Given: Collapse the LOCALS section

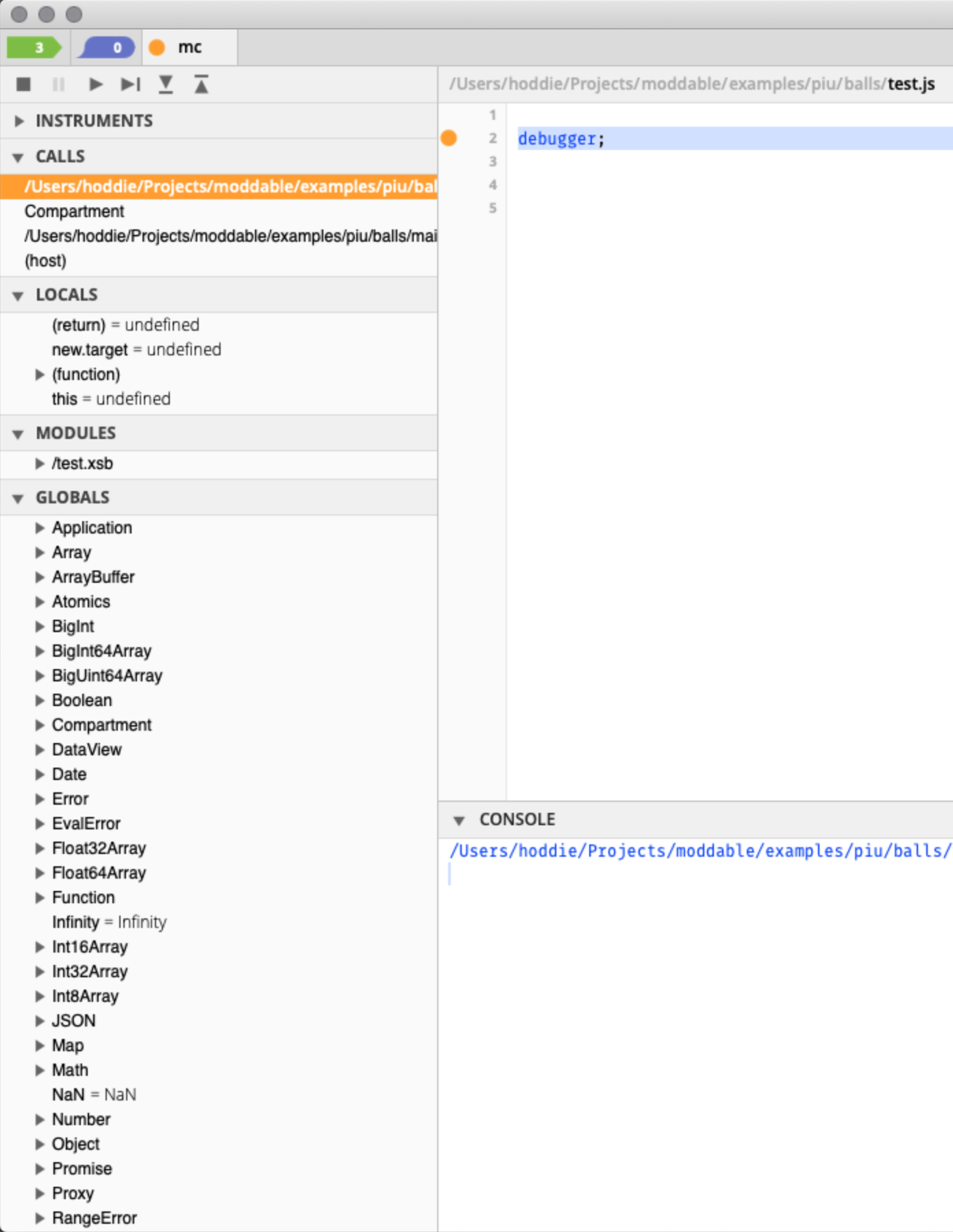Looking at the screenshot, I should 18,296.
